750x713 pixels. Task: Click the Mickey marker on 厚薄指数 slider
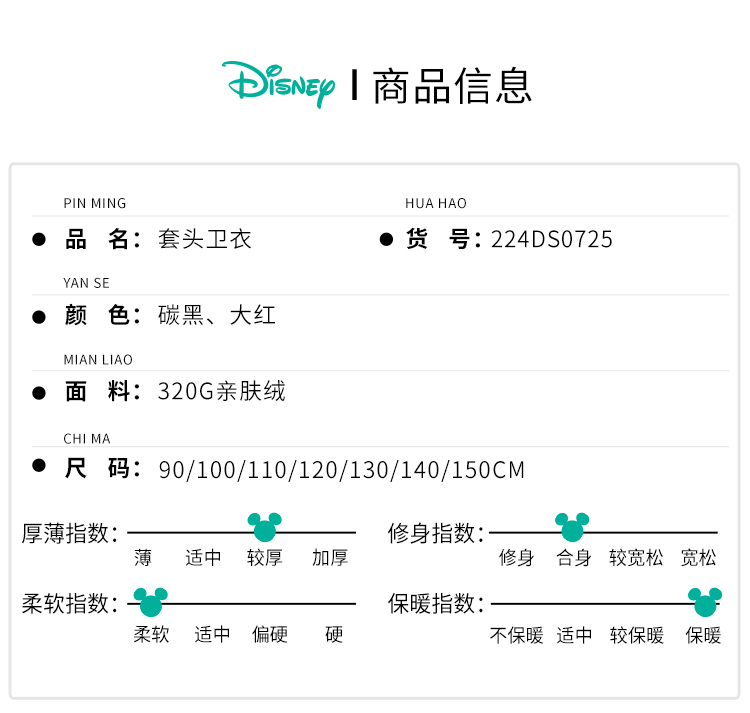tap(265, 527)
